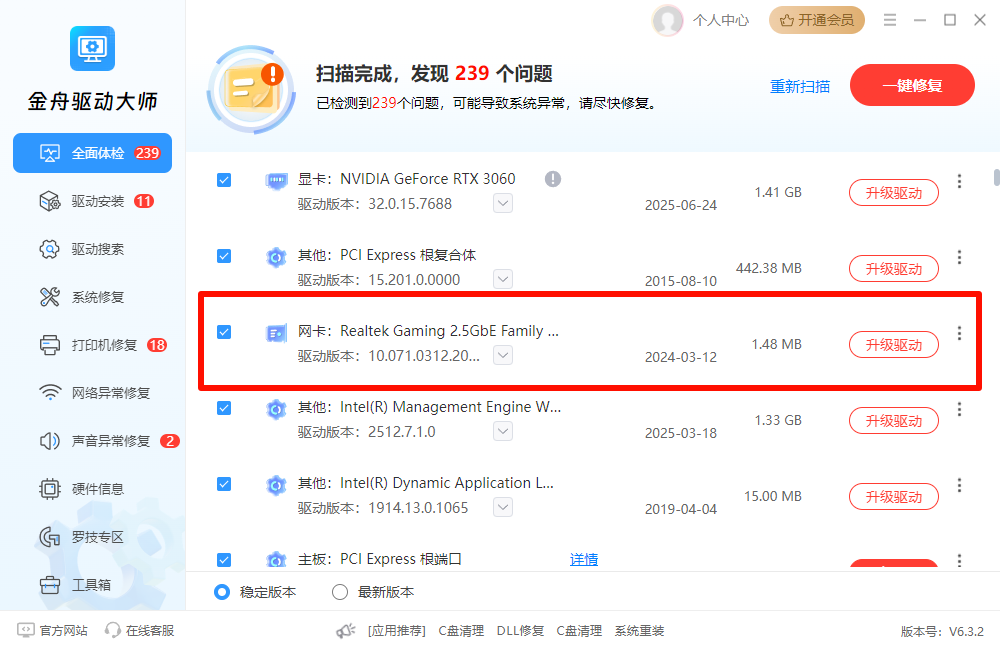Click 升级驱动 for NVIDIA GeForce RTX 3060
Viewport: 1000px width, 650px height.
(x=893, y=193)
